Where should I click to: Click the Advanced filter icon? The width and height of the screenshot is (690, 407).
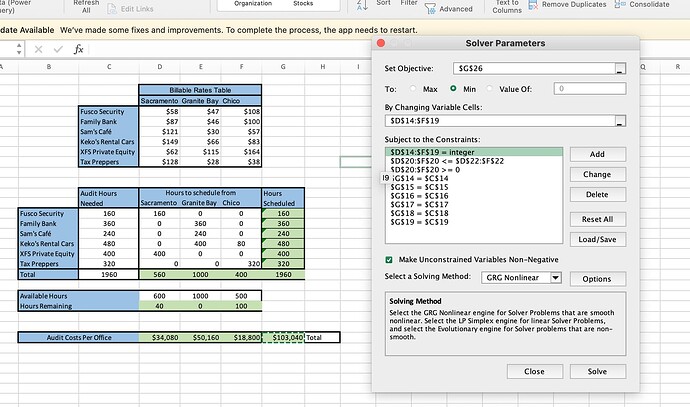click(x=430, y=8)
